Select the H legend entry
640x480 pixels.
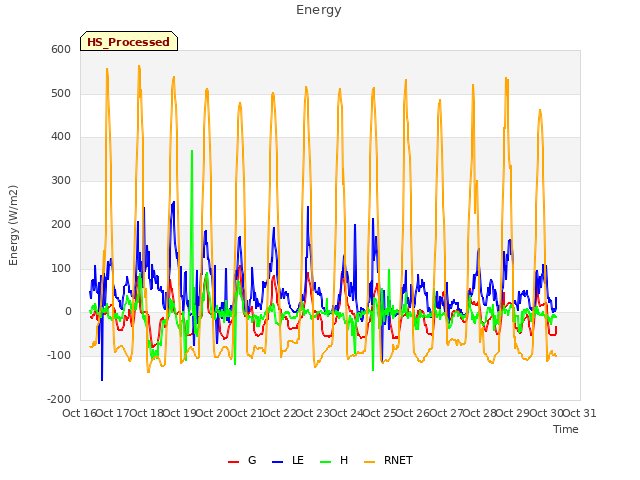tap(334, 460)
